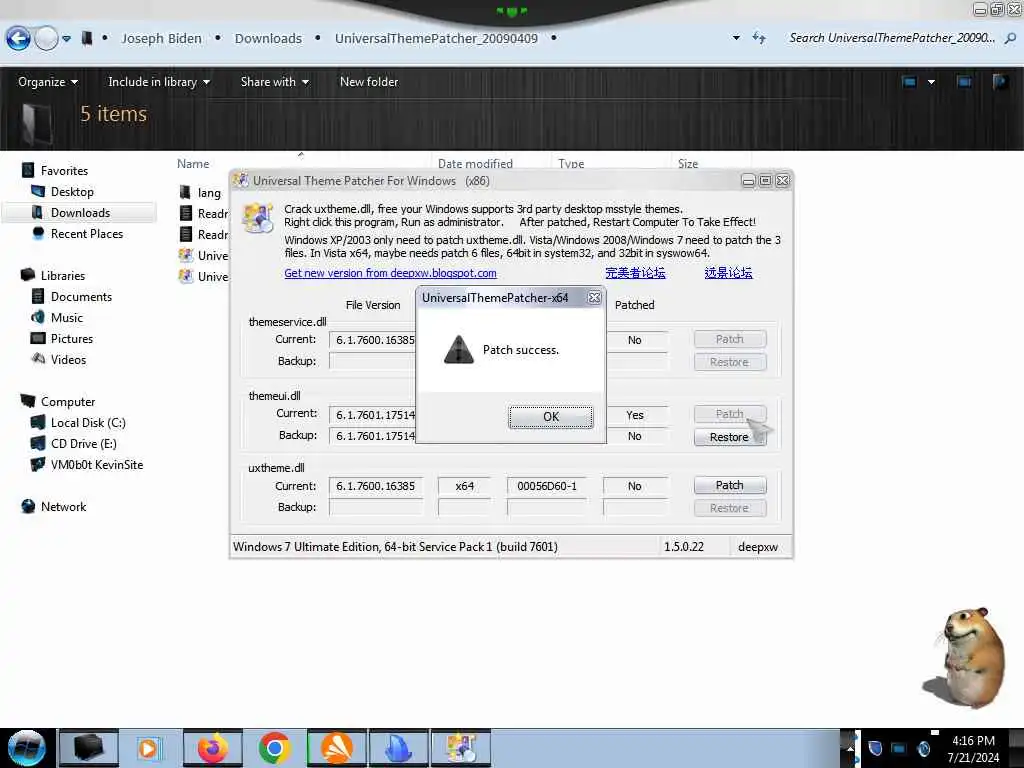
Task: Click Windows 7 Ultimate Edition status text
Action: [x=395, y=547]
